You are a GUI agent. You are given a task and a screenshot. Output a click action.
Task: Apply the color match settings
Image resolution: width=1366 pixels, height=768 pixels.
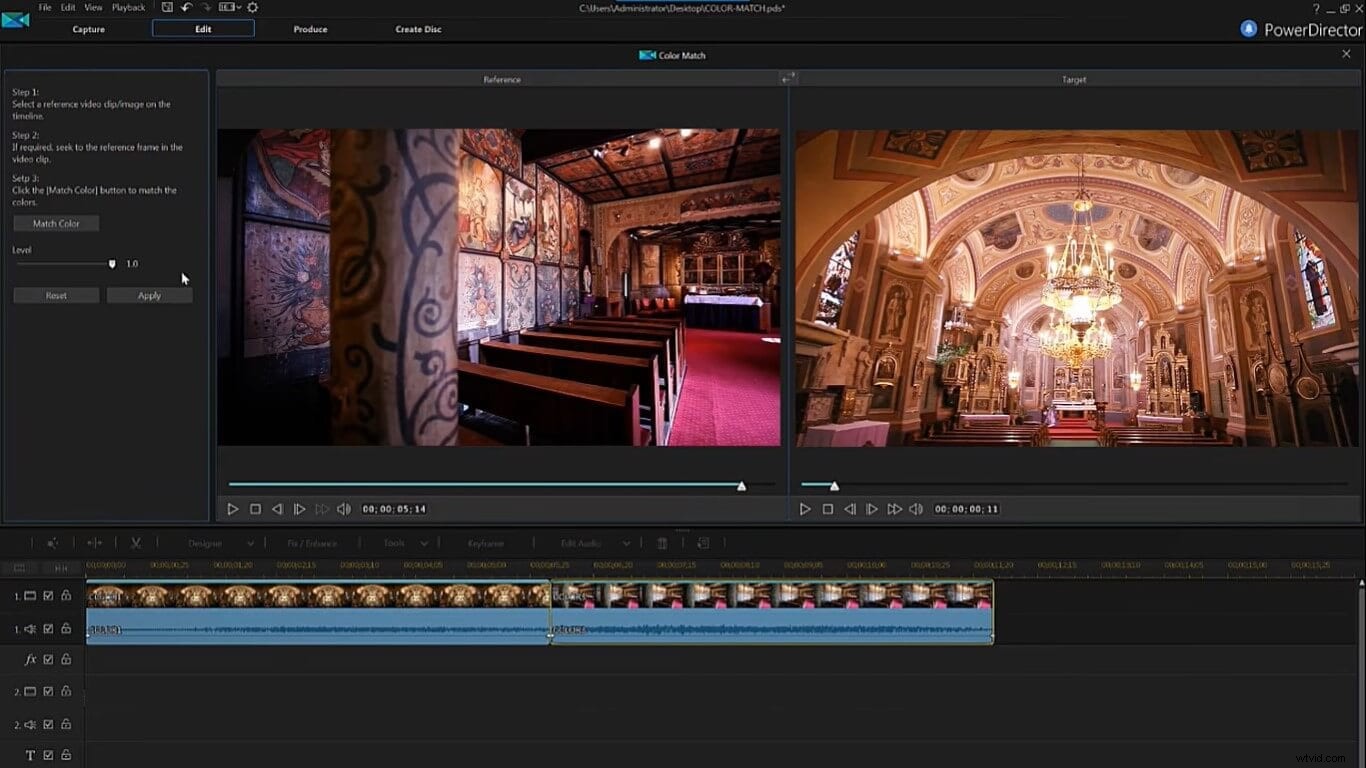pos(149,295)
